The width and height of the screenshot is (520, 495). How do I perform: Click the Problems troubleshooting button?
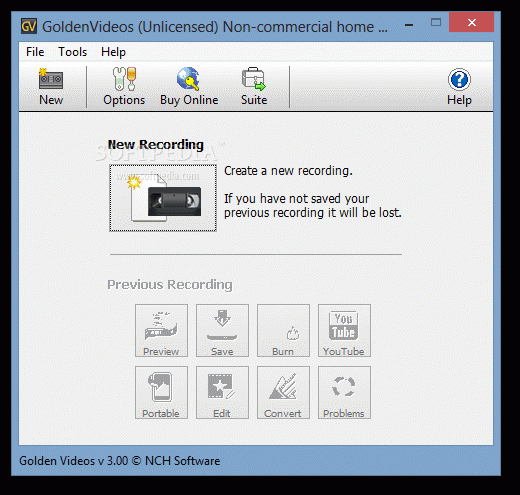click(x=344, y=392)
